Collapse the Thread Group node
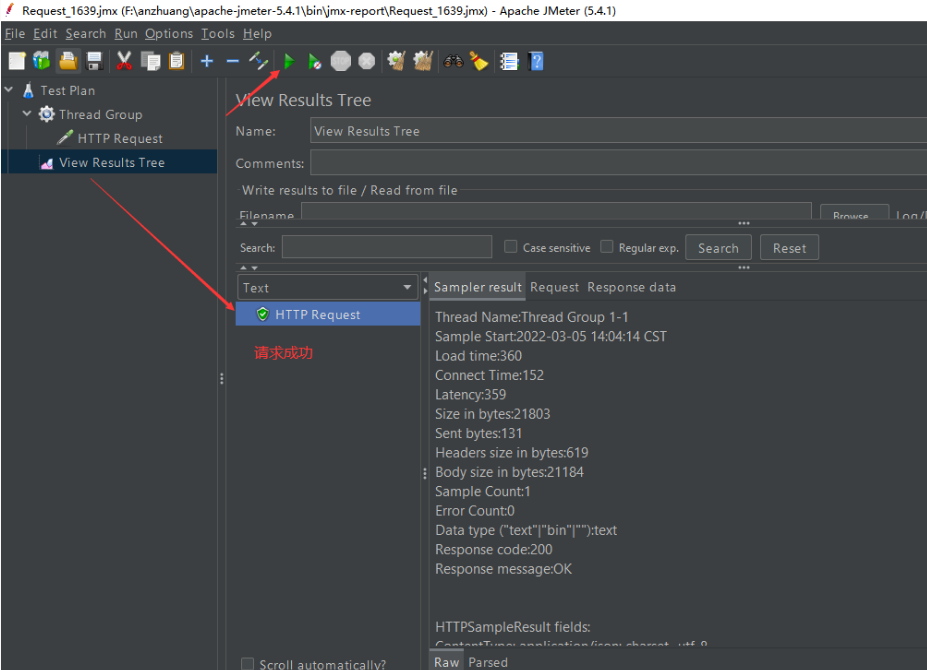 click(27, 114)
